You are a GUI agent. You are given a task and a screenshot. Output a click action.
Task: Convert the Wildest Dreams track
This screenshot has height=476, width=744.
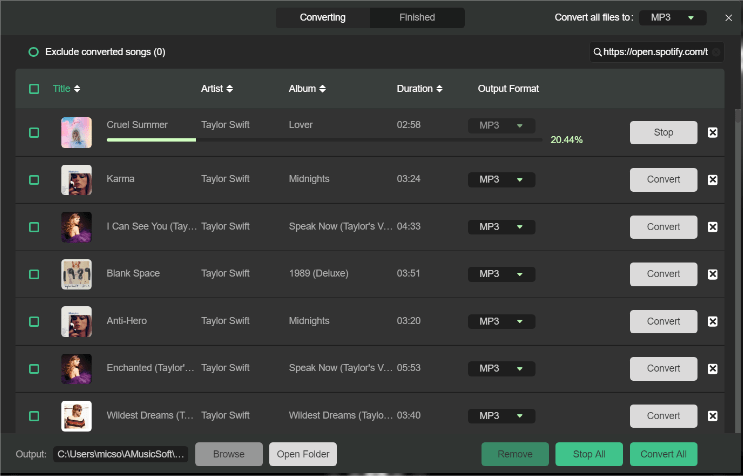[663, 416]
